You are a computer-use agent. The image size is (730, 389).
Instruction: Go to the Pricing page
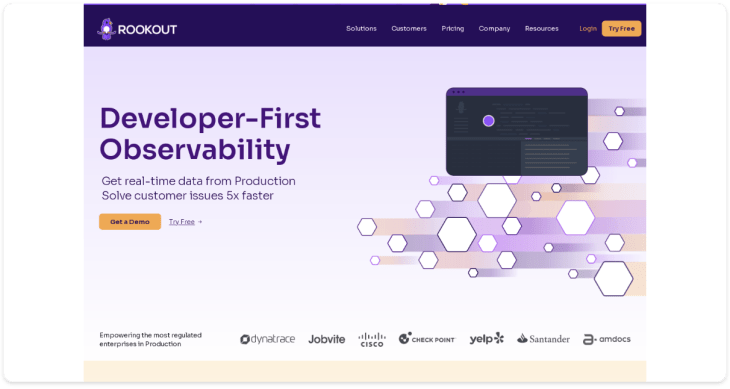(x=453, y=28)
